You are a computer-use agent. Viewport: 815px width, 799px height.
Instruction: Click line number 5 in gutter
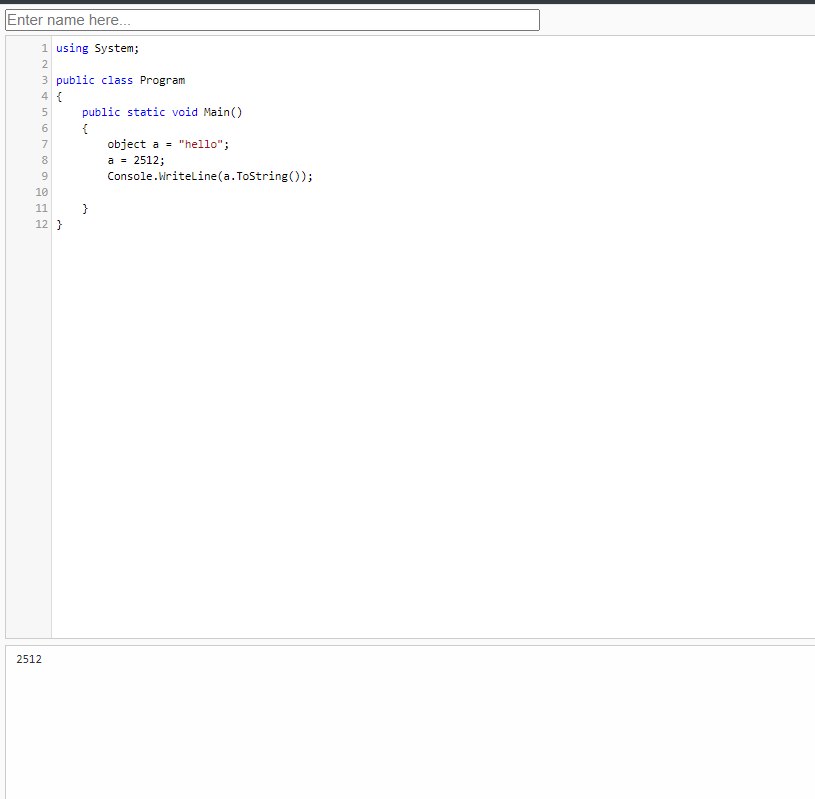coord(45,112)
